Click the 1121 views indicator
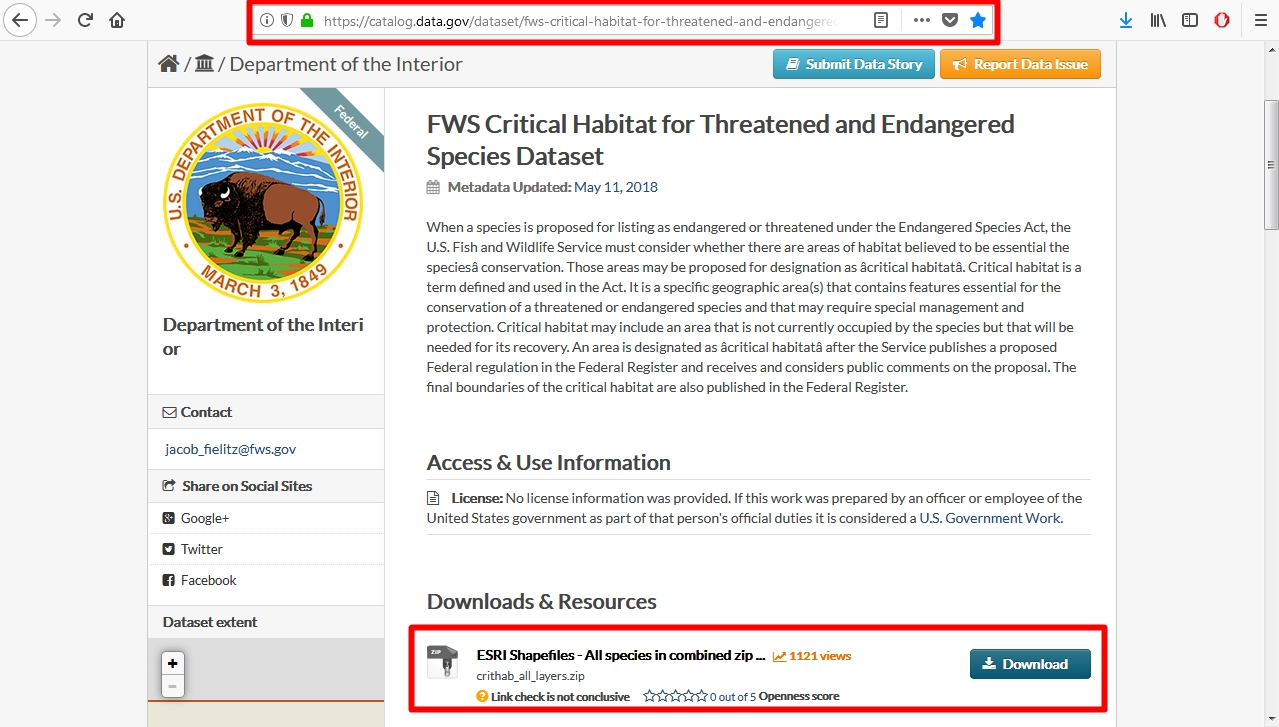The width and height of the screenshot is (1279, 727). (x=812, y=656)
